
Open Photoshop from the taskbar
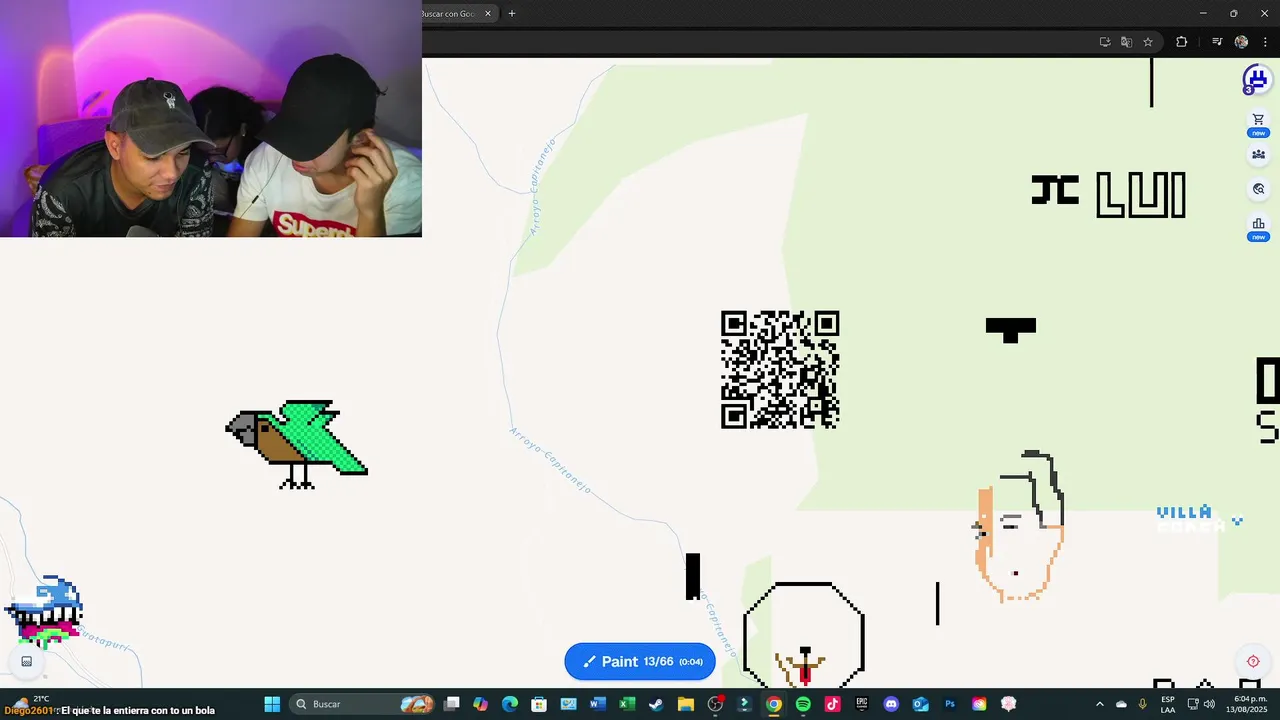point(950,704)
